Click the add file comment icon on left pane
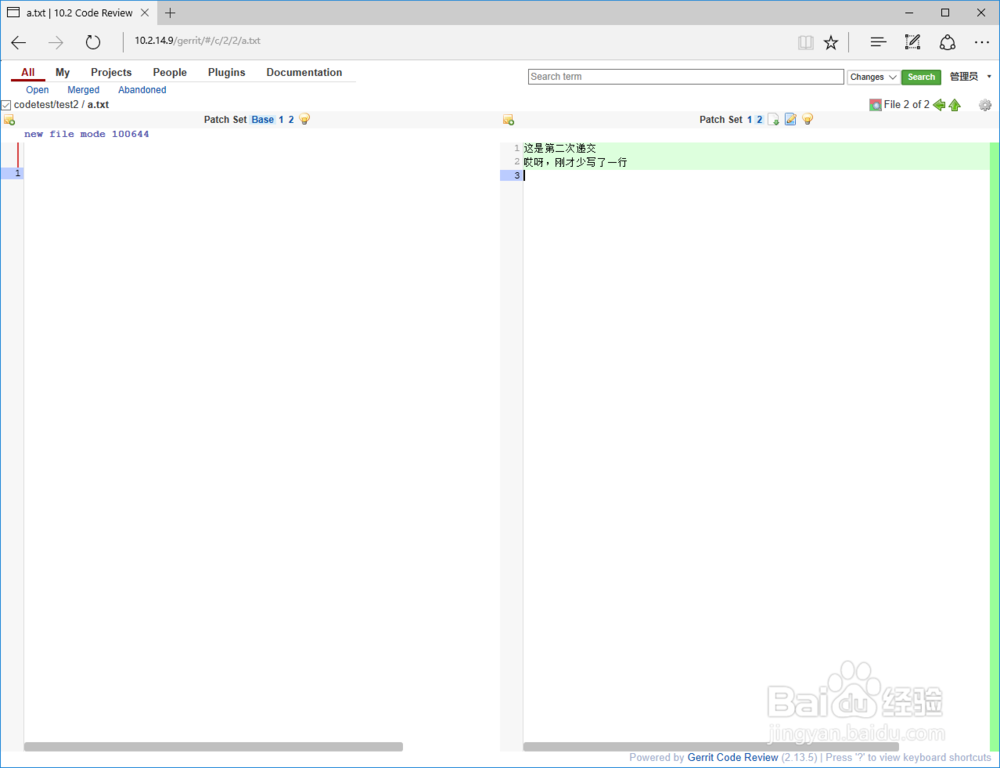Screen dimensions: 1000x768 pos(9,120)
